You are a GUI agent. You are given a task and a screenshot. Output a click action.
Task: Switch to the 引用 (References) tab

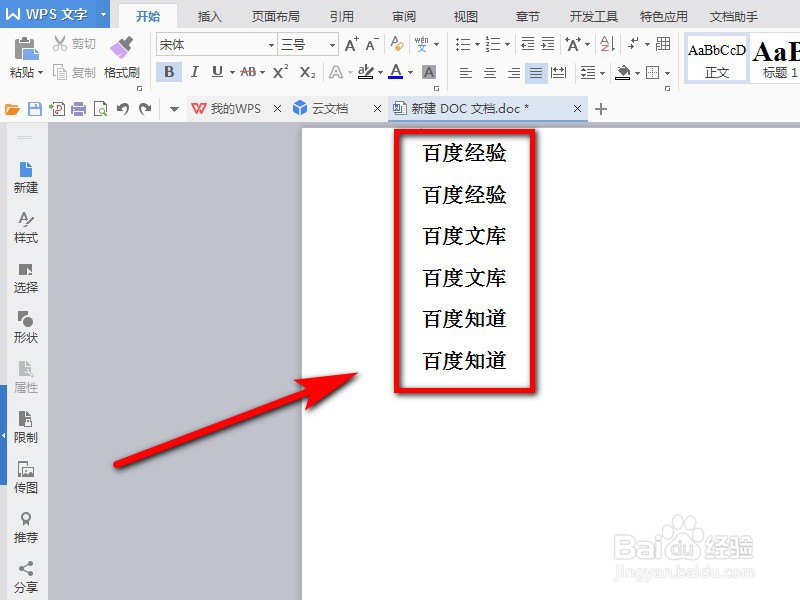(341, 16)
